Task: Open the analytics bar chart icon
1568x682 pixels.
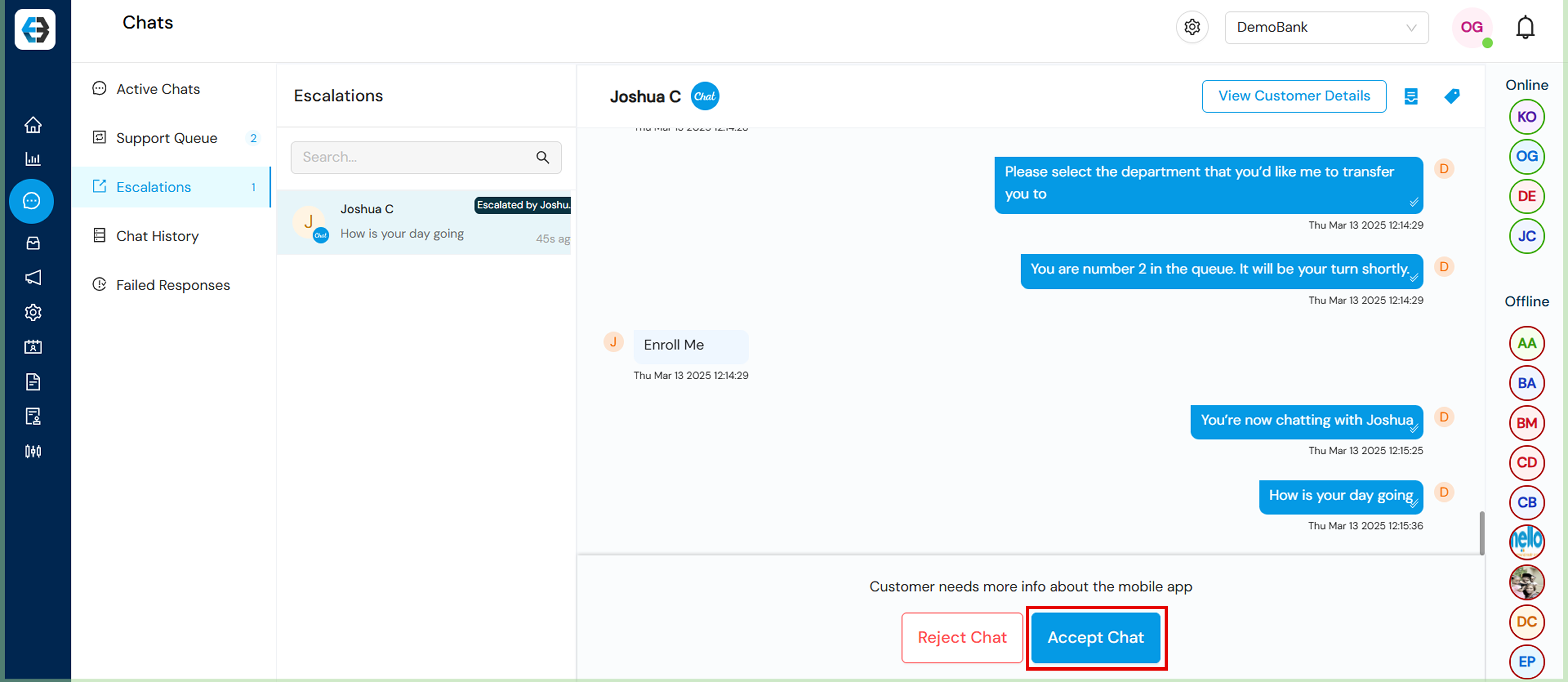Action: (x=33, y=159)
